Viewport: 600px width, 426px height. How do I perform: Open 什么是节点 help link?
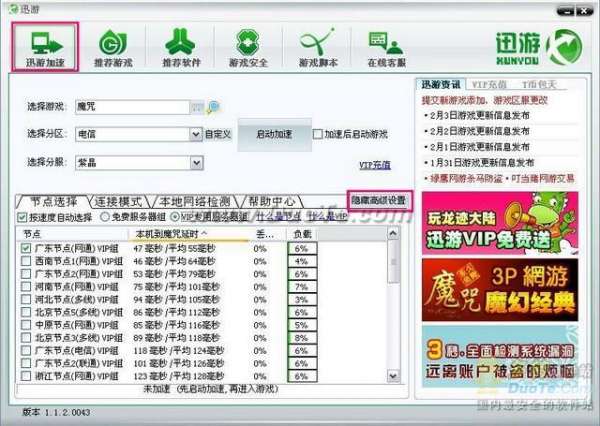pyautogui.click(x=278, y=217)
